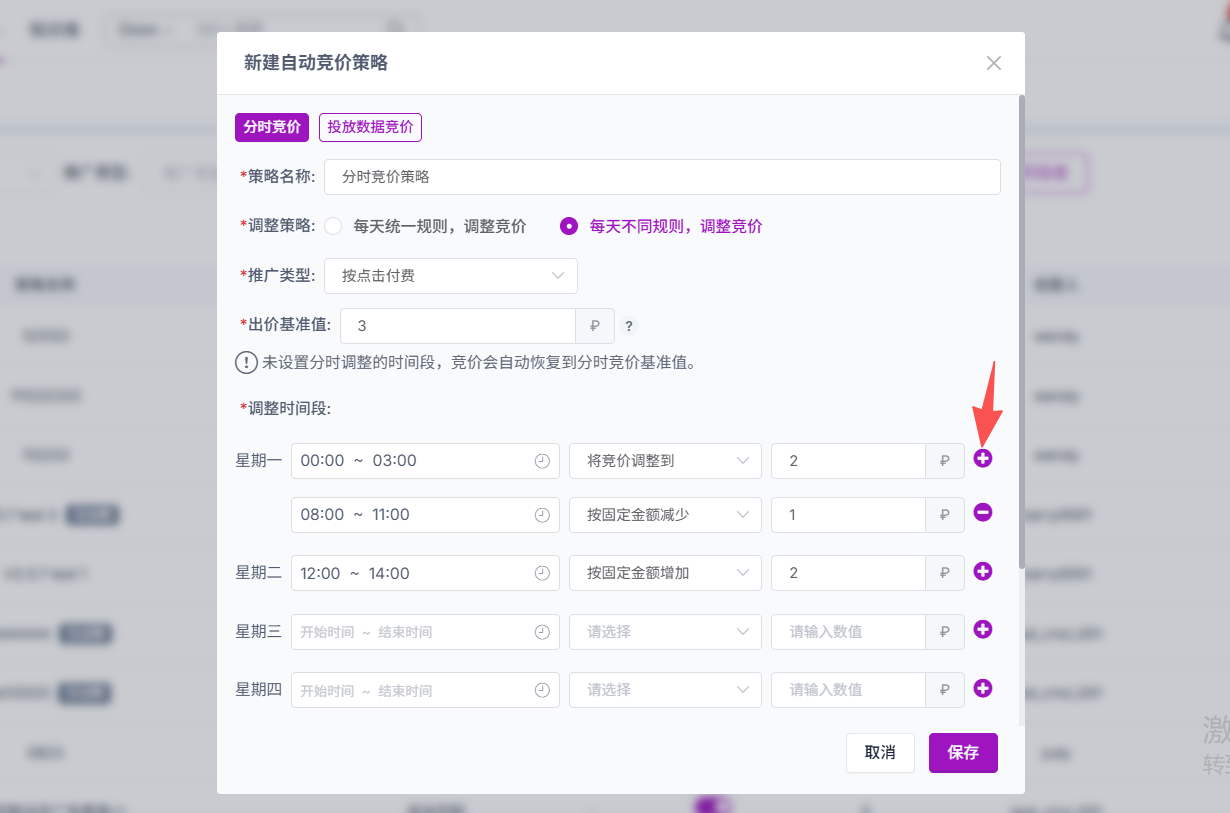Screen dimensions: 1230x813
Task: Switch to 分时竞价 tab
Action: pos(272,127)
